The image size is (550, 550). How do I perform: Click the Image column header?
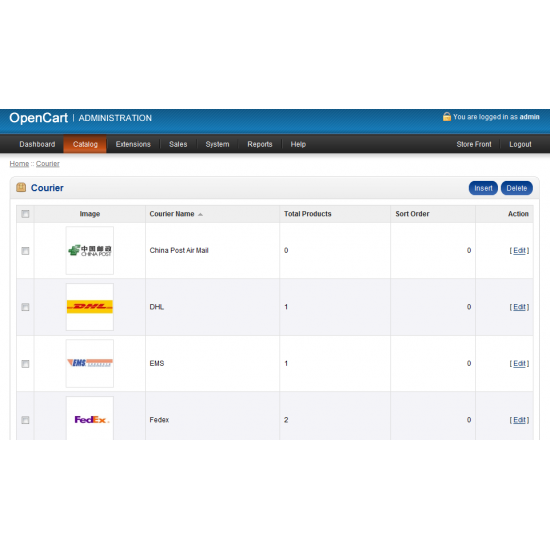[x=90, y=214]
